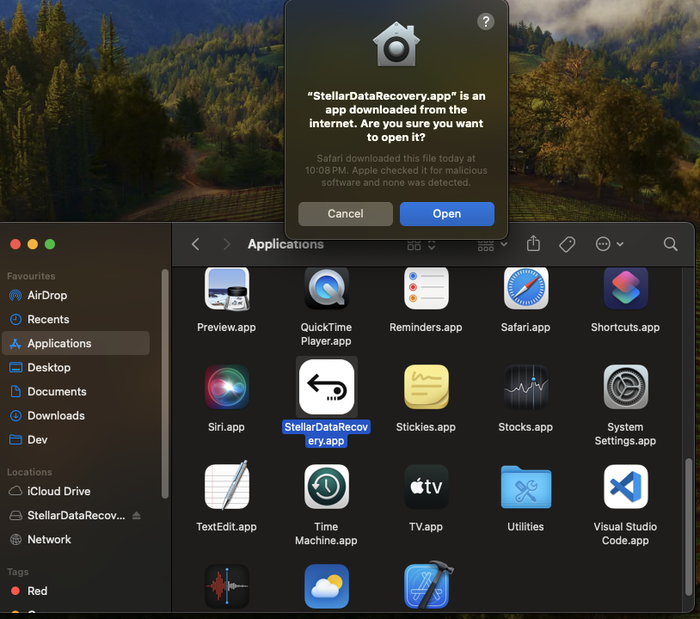700x619 pixels.
Task: Select Siri.app icon
Action: 227,387
